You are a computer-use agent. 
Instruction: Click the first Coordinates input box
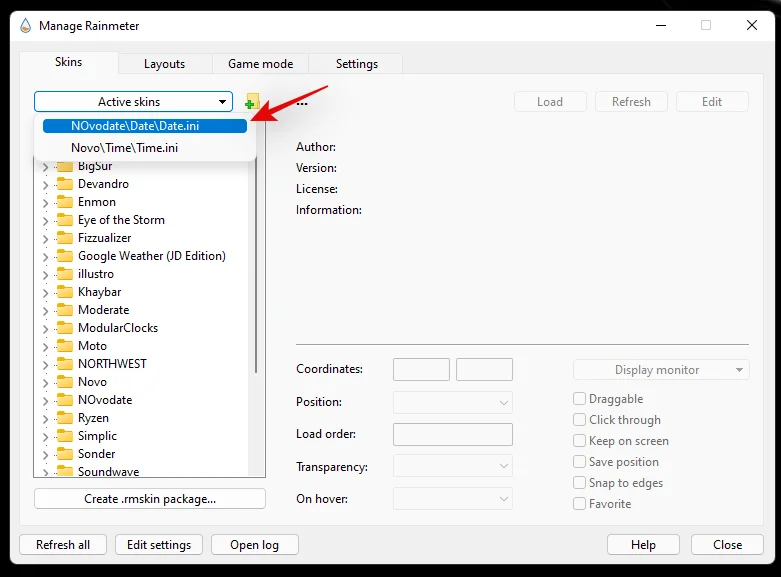tap(421, 369)
